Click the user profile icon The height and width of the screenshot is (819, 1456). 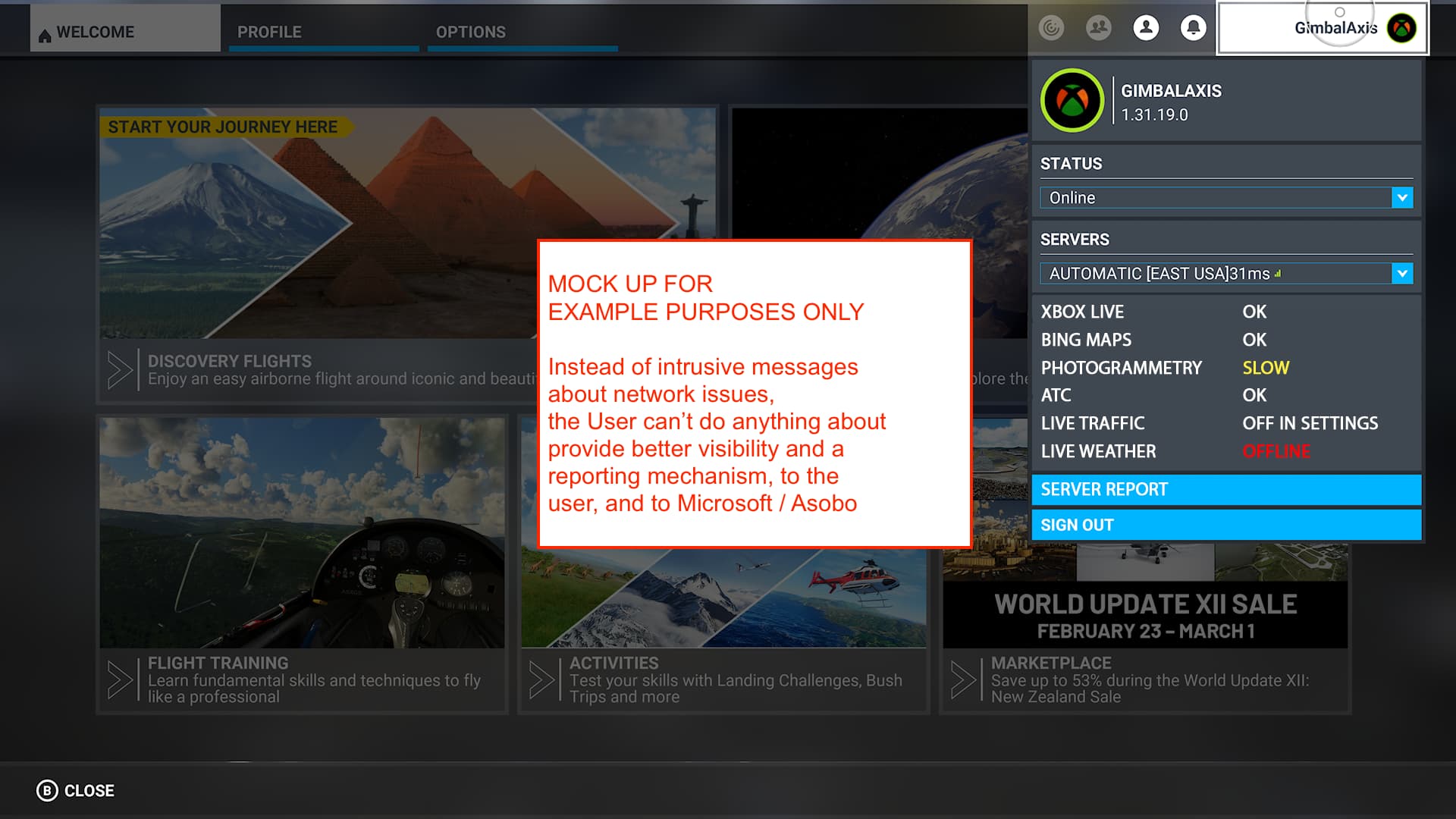click(x=1146, y=28)
